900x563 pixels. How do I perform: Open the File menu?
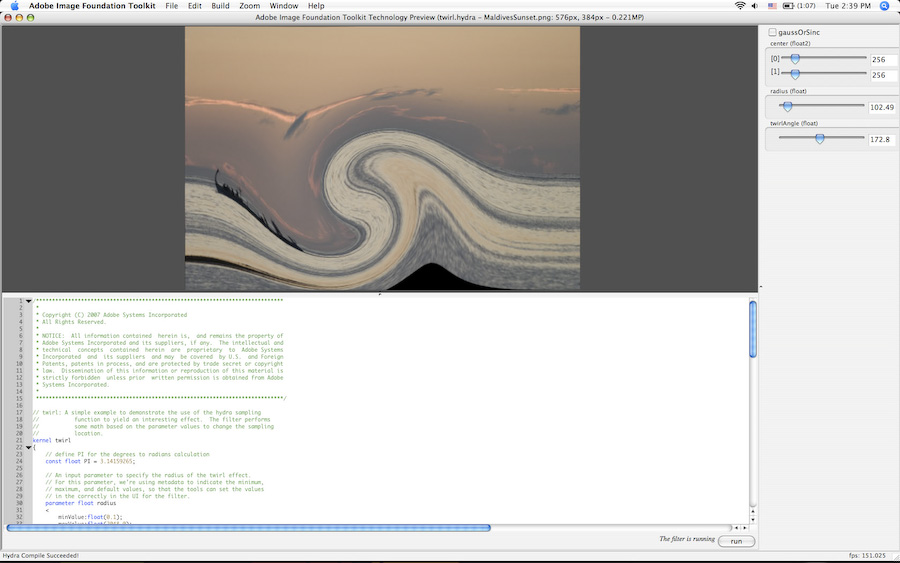pos(171,6)
